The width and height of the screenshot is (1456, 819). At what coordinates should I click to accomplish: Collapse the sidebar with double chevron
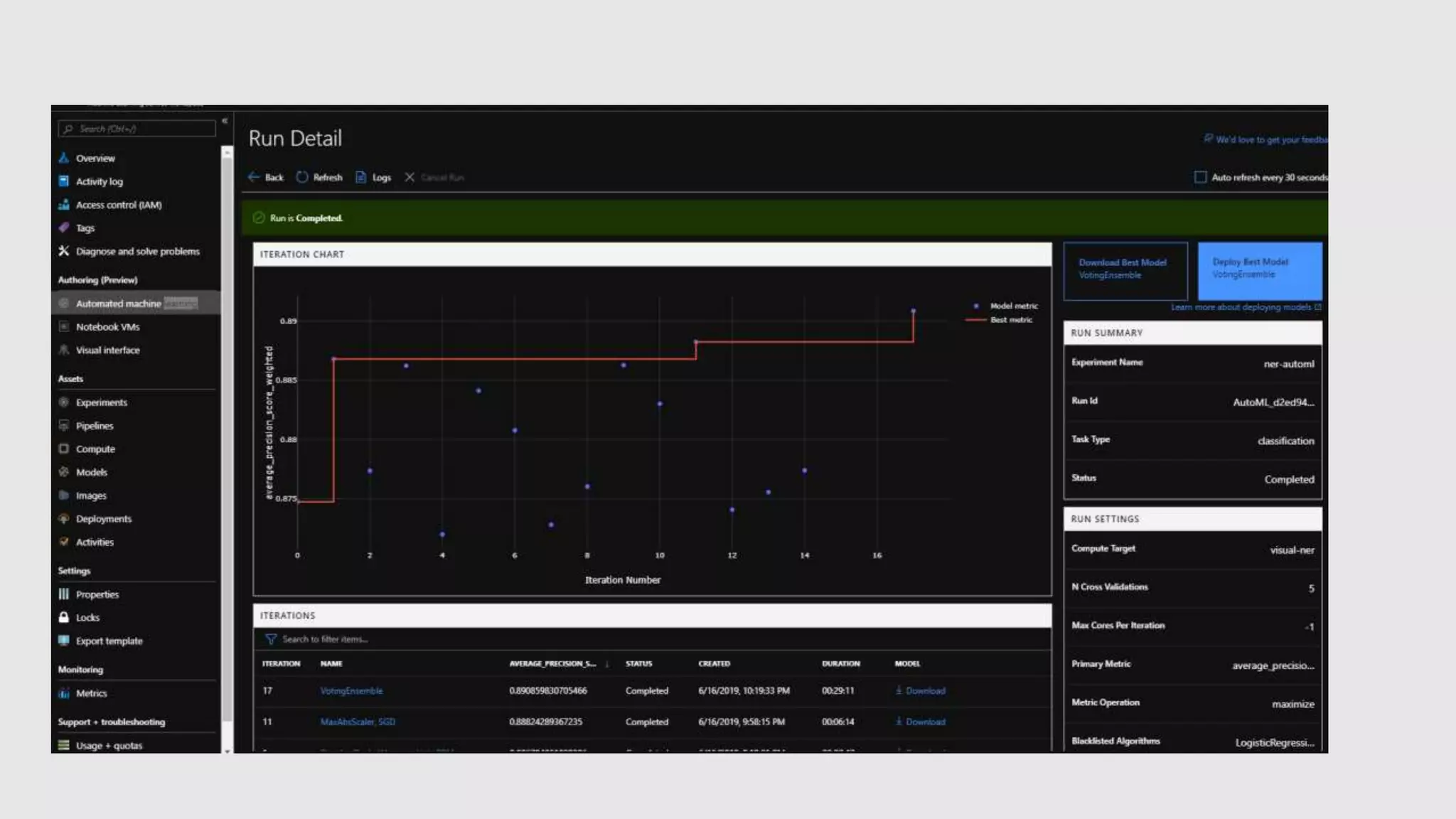click(225, 122)
